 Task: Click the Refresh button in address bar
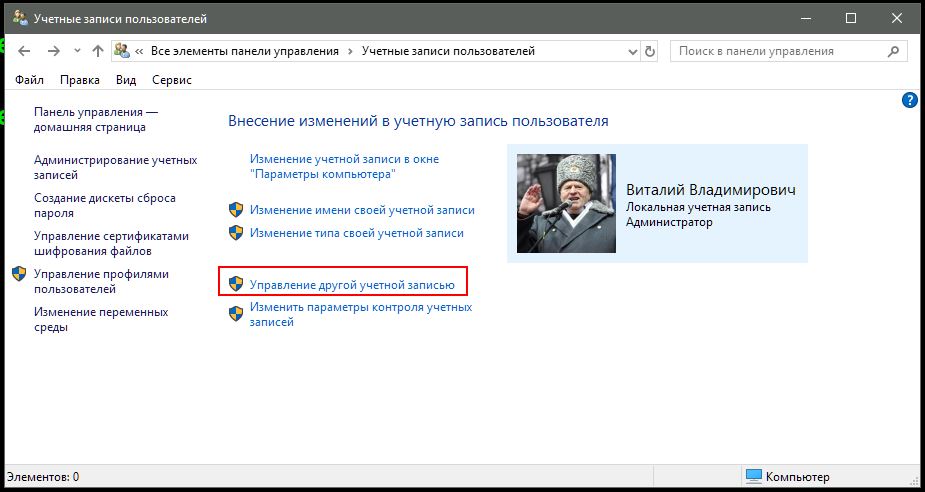[x=650, y=51]
